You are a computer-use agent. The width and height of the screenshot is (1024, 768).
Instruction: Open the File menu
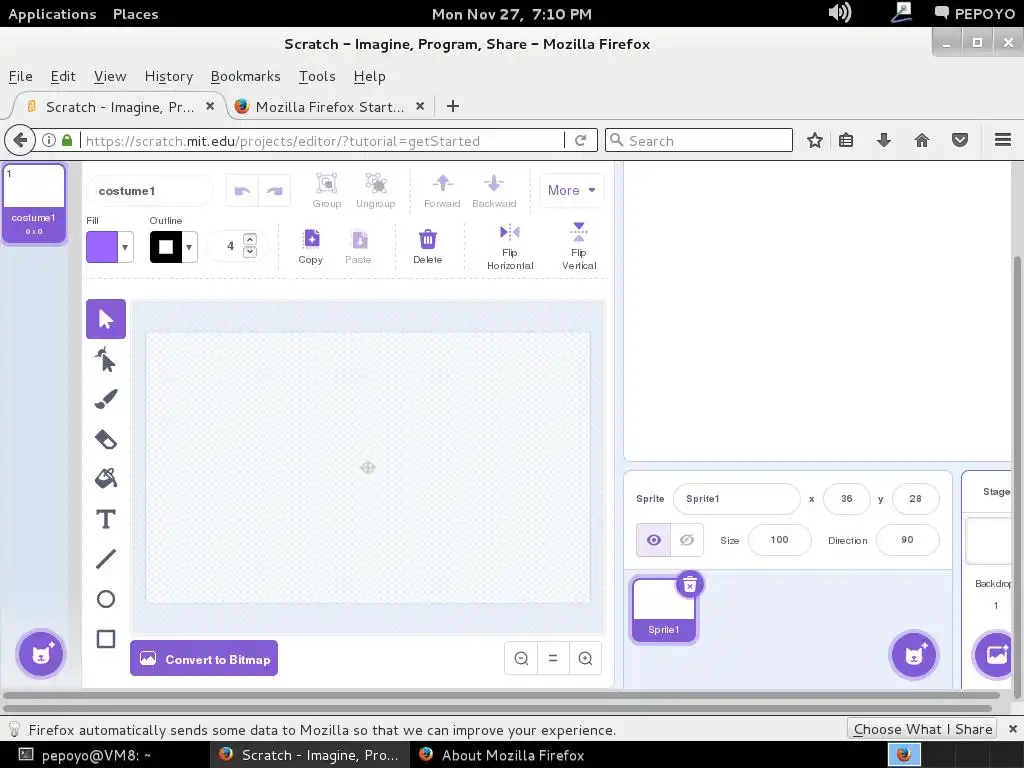tap(20, 76)
